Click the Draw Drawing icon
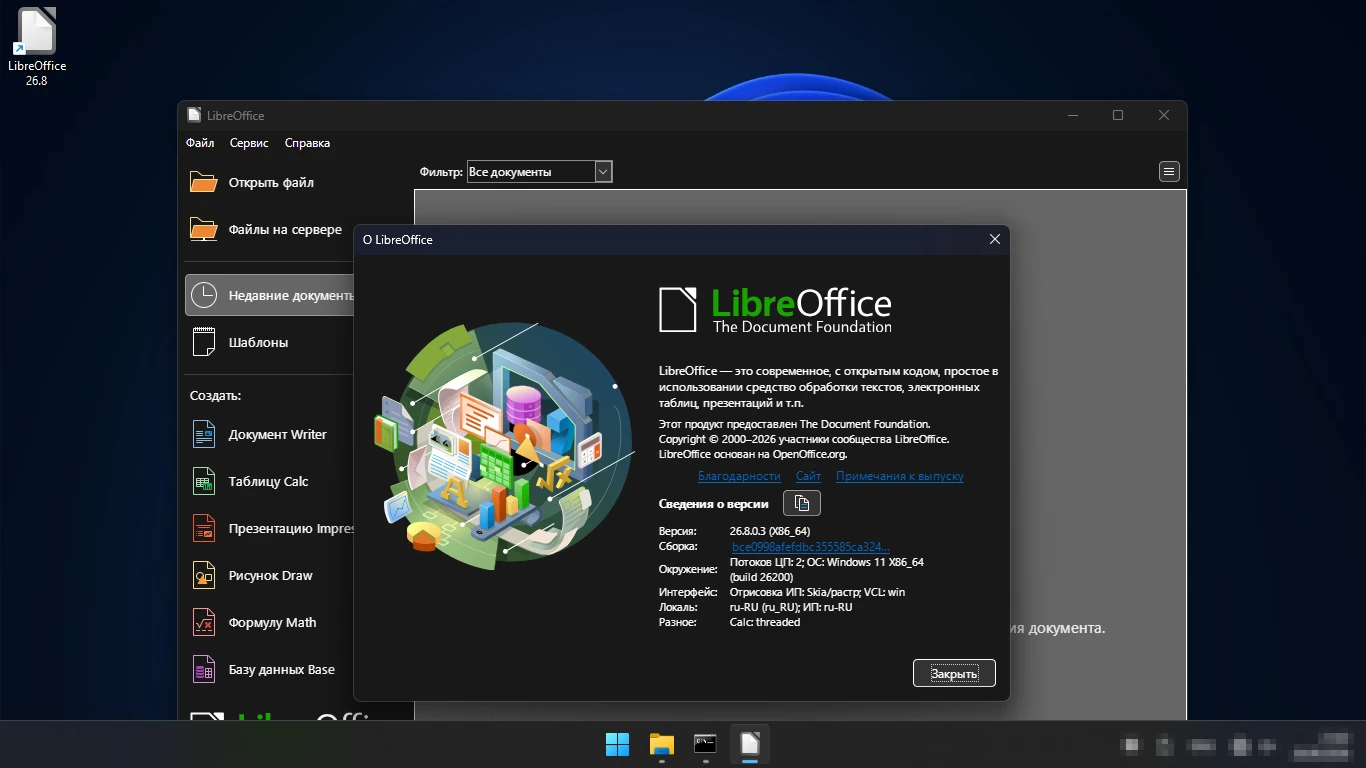 pos(203,575)
